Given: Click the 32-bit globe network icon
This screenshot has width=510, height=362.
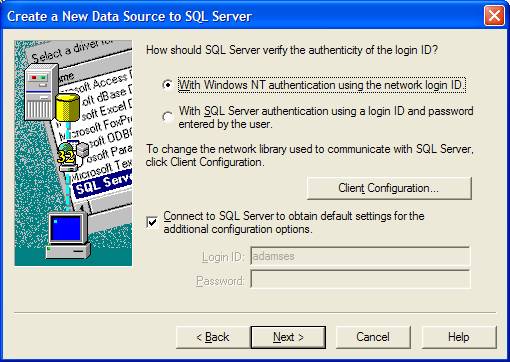Looking at the screenshot, I should click(68, 155).
